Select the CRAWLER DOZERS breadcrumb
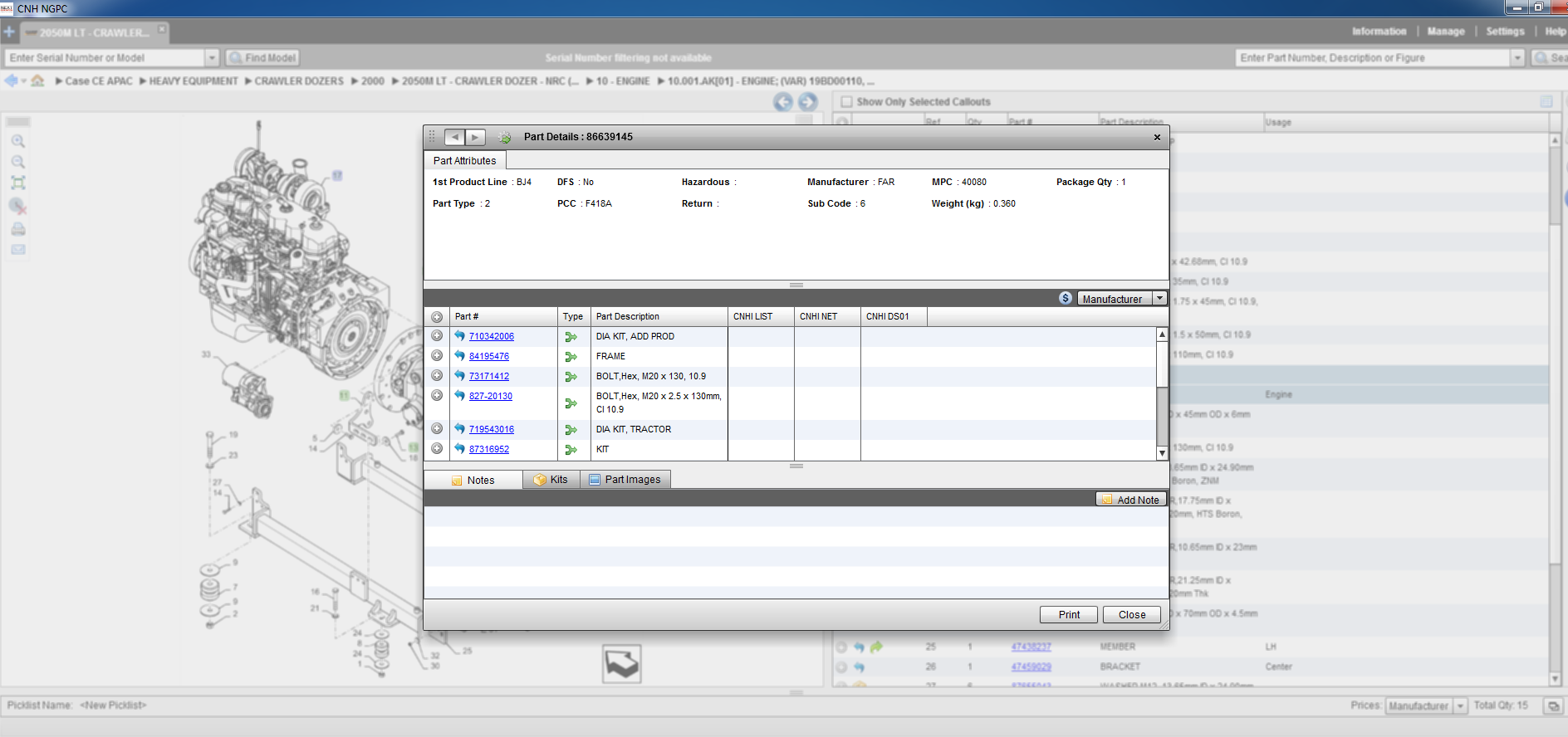The width and height of the screenshot is (1568, 737). pyautogui.click(x=299, y=81)
